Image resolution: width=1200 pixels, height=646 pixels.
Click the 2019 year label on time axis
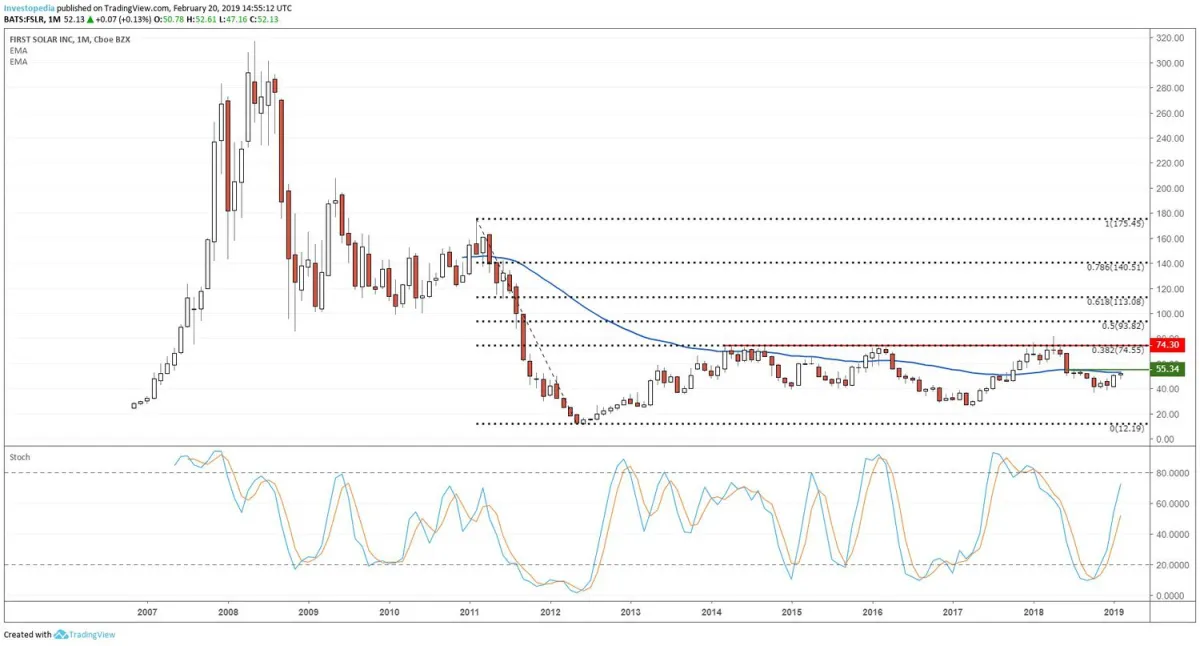point(1113,611)
